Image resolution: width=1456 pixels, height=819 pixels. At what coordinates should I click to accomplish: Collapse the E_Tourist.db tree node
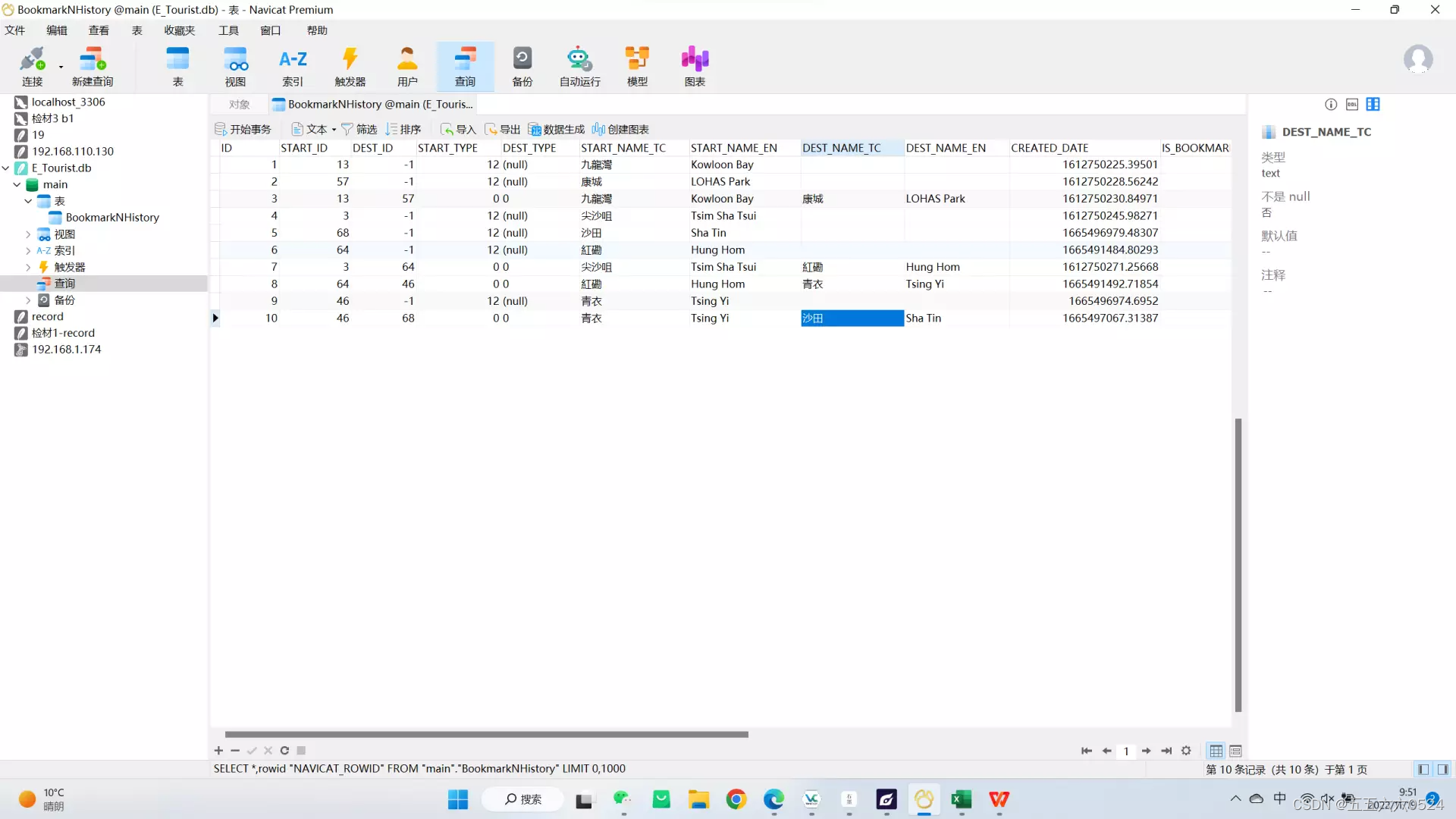[6, 168]
